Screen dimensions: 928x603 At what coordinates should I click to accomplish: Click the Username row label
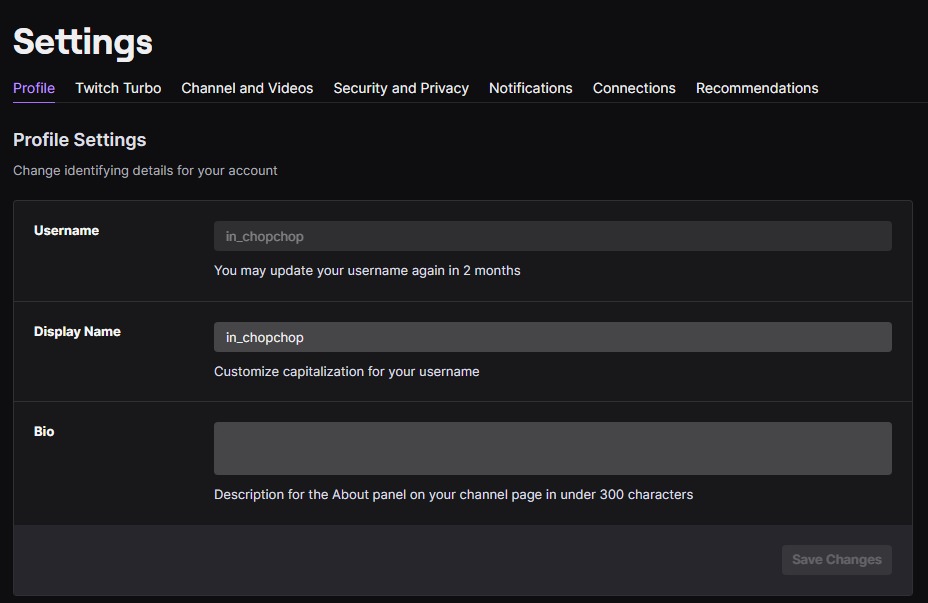pos(66,230)
